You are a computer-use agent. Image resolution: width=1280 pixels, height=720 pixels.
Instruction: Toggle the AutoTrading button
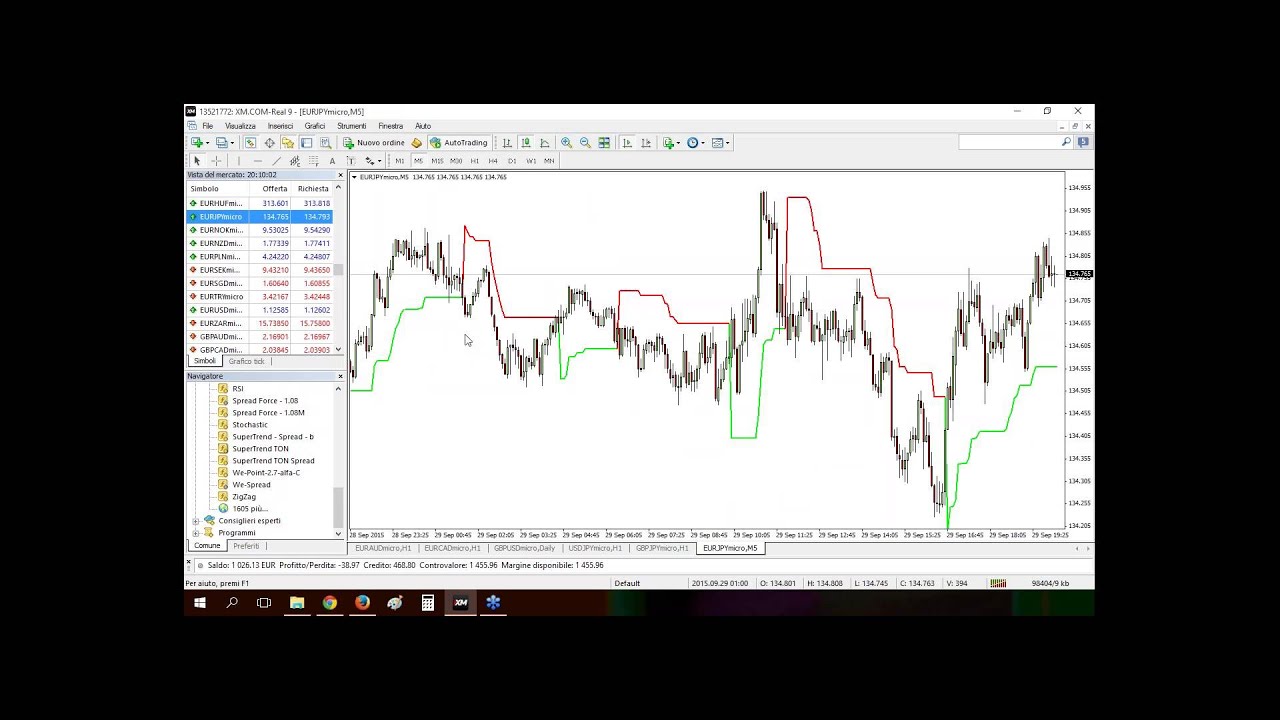pos(459,143)
